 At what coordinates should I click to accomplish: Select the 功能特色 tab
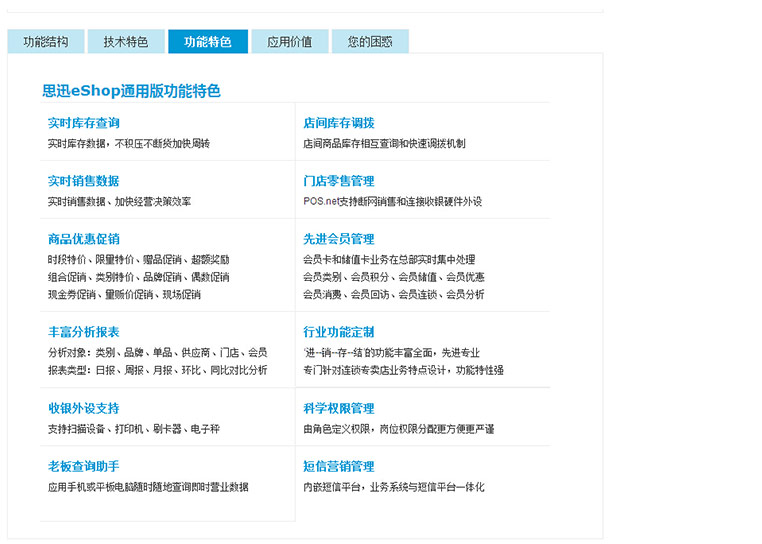[208, 41]
